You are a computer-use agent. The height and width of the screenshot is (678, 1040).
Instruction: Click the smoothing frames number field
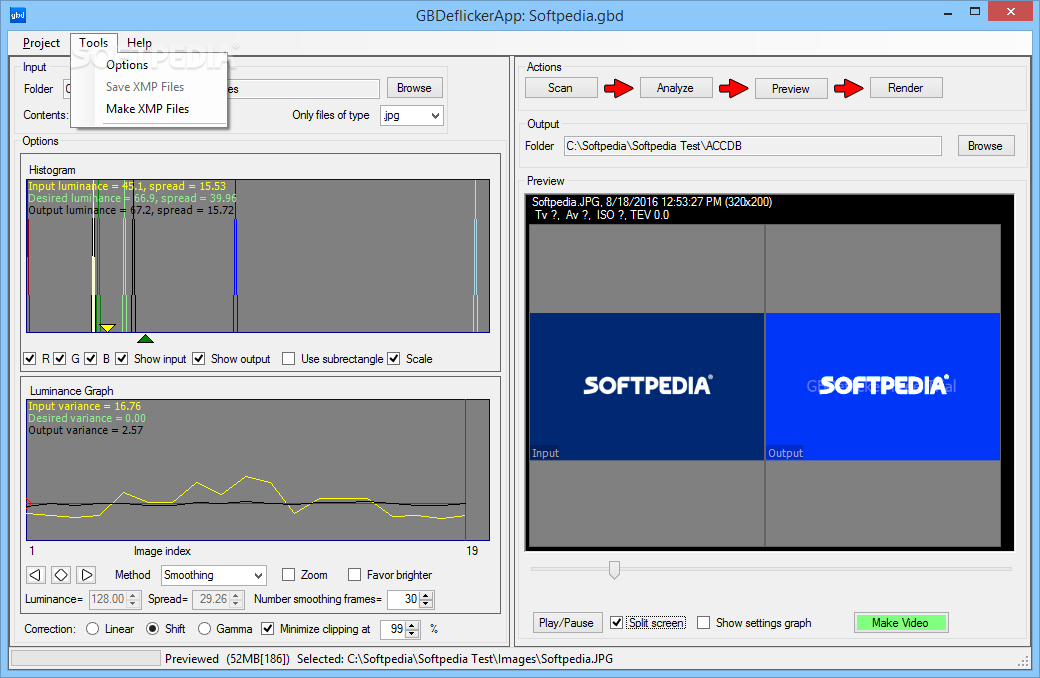pos(404,599)
